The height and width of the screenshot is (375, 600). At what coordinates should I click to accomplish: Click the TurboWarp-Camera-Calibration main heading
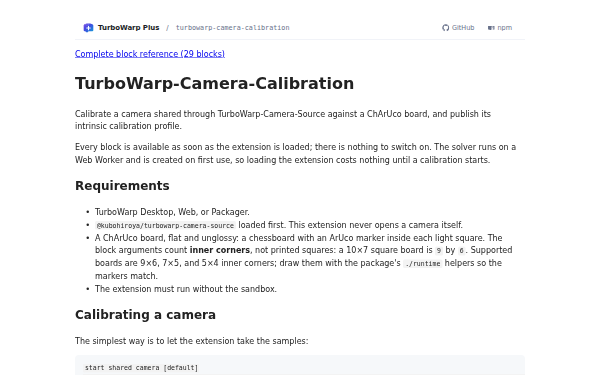pos(214,83)
